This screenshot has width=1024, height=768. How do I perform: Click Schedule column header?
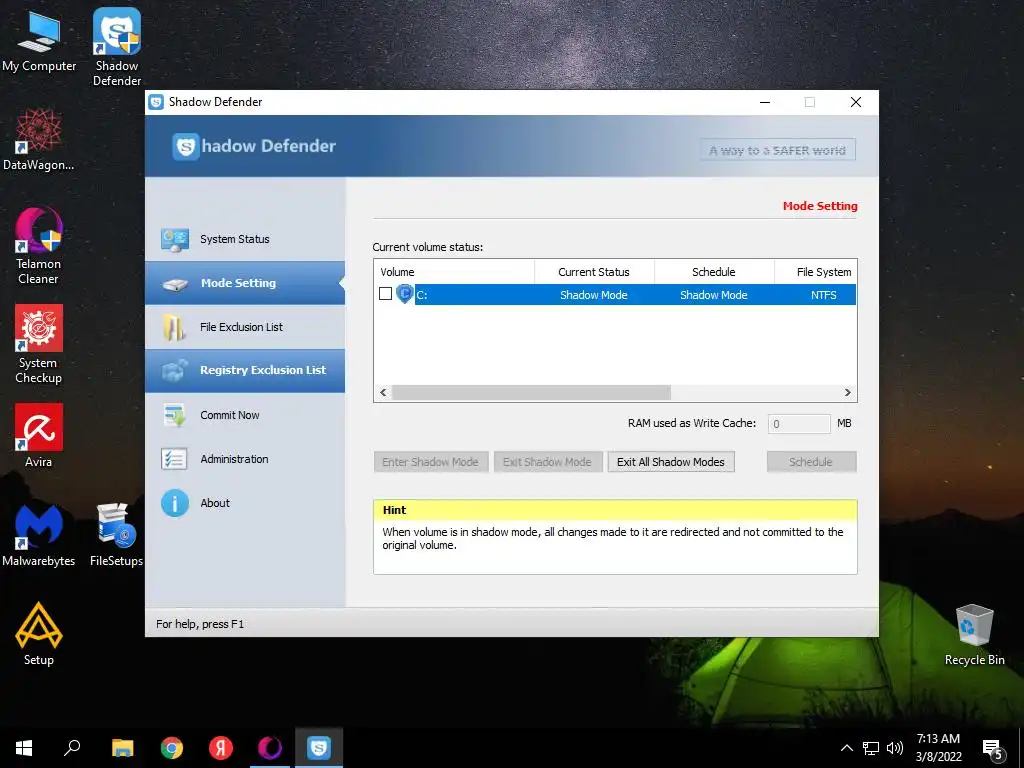click(x=714, y=272)
